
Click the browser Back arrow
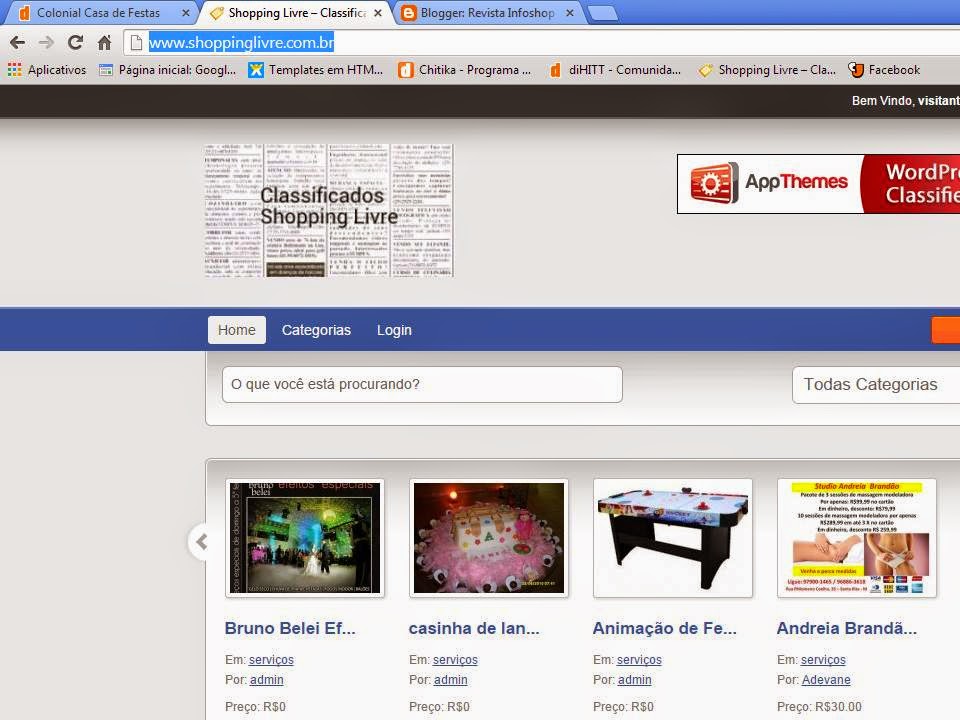pos(18,42)
